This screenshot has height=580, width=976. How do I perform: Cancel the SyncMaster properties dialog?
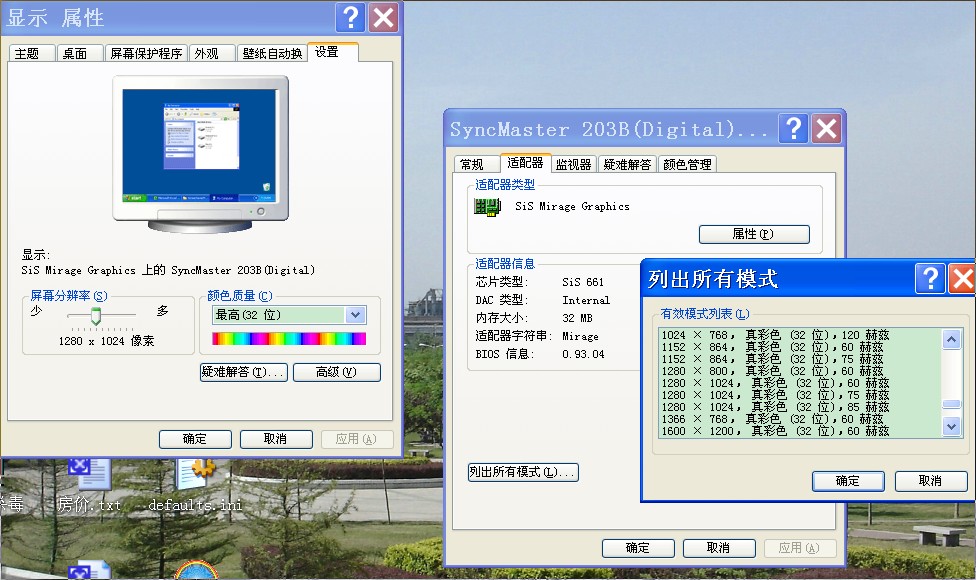click(719, 548)
